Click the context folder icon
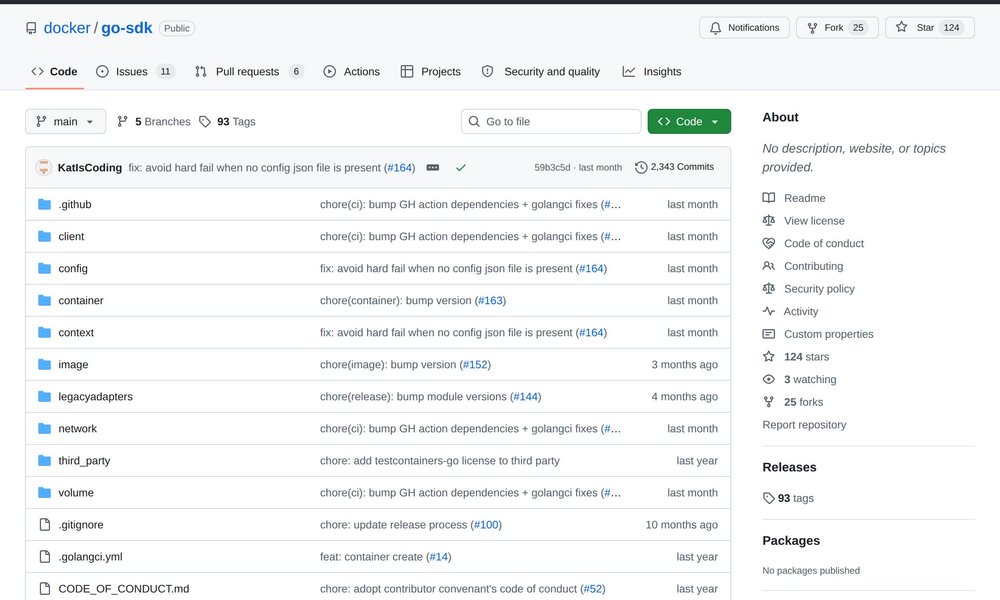Viewport: 1000px width, 600px height. [x=44, y=332]
